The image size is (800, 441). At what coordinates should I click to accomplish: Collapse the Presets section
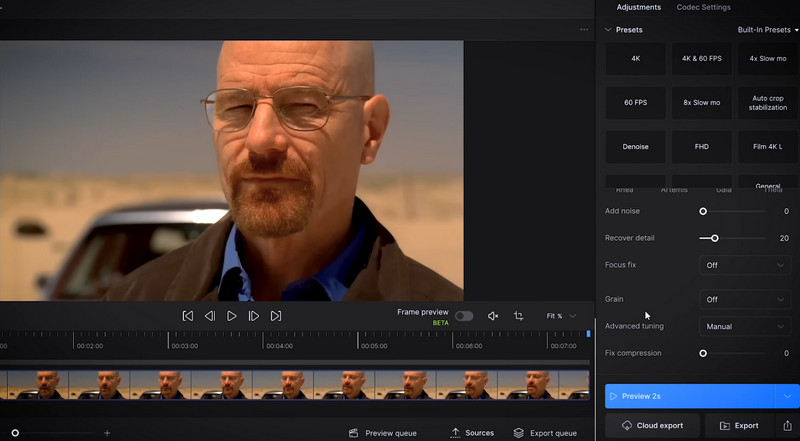609,30
